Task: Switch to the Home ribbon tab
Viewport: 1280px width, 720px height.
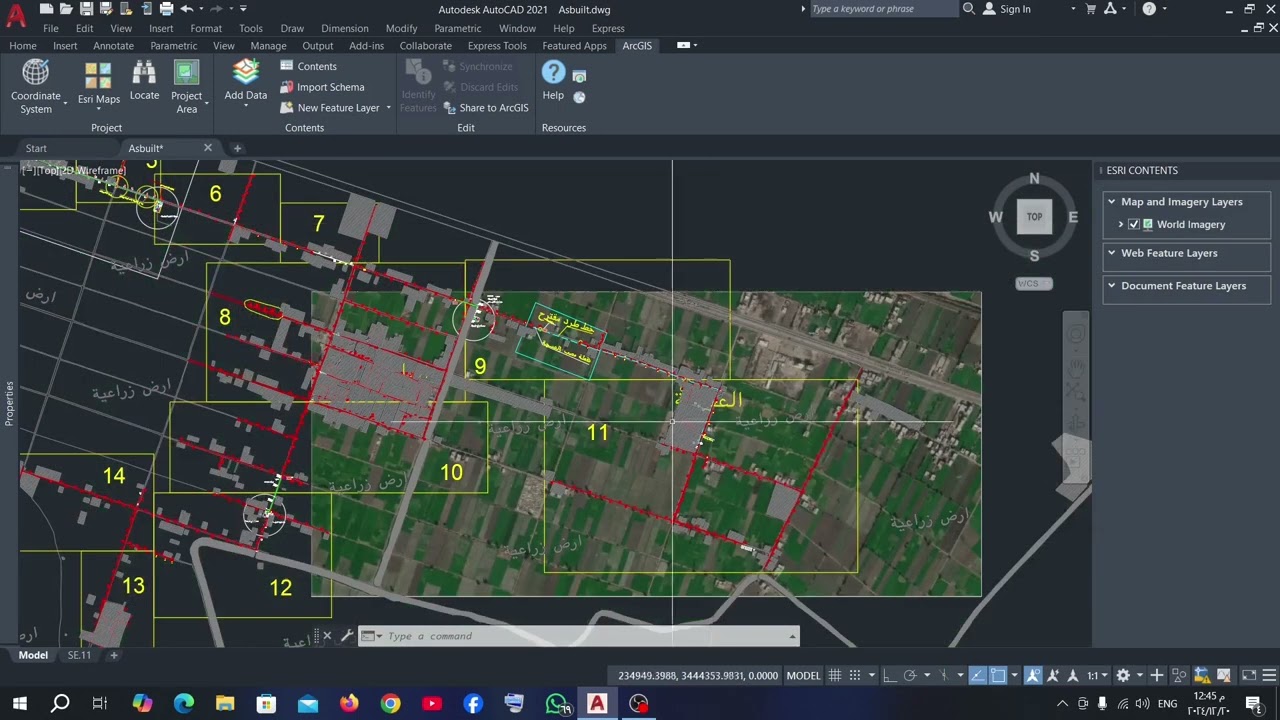Action: [23, 46]
